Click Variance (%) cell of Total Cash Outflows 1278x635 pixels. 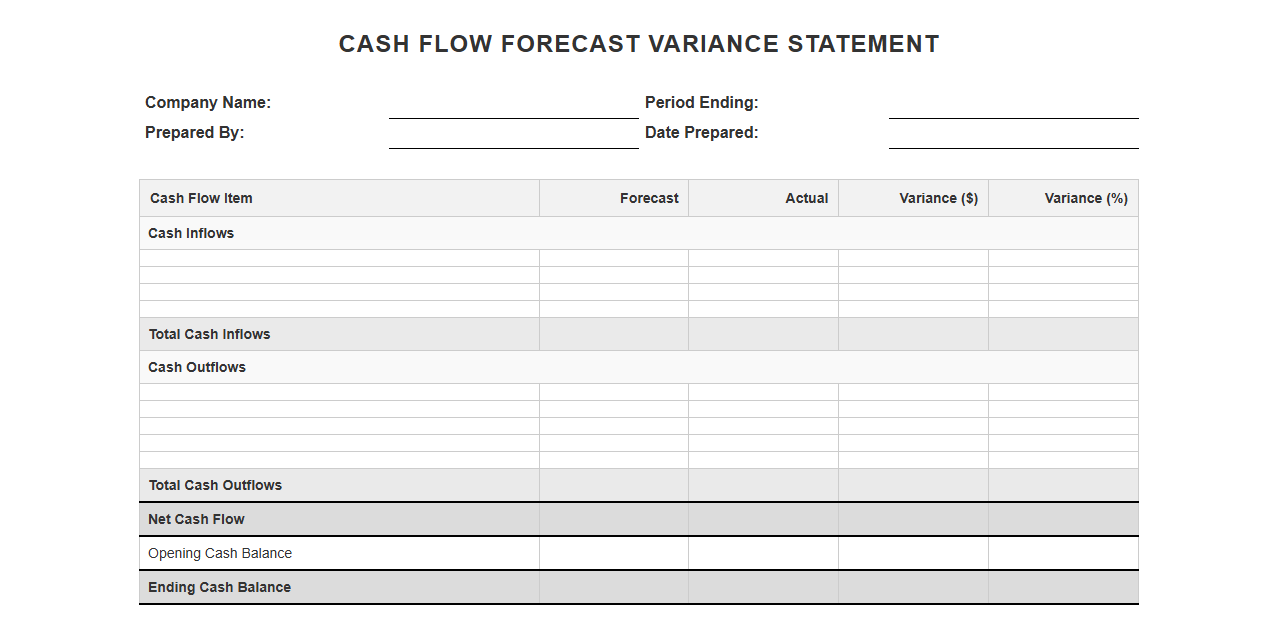[1064, 485]
